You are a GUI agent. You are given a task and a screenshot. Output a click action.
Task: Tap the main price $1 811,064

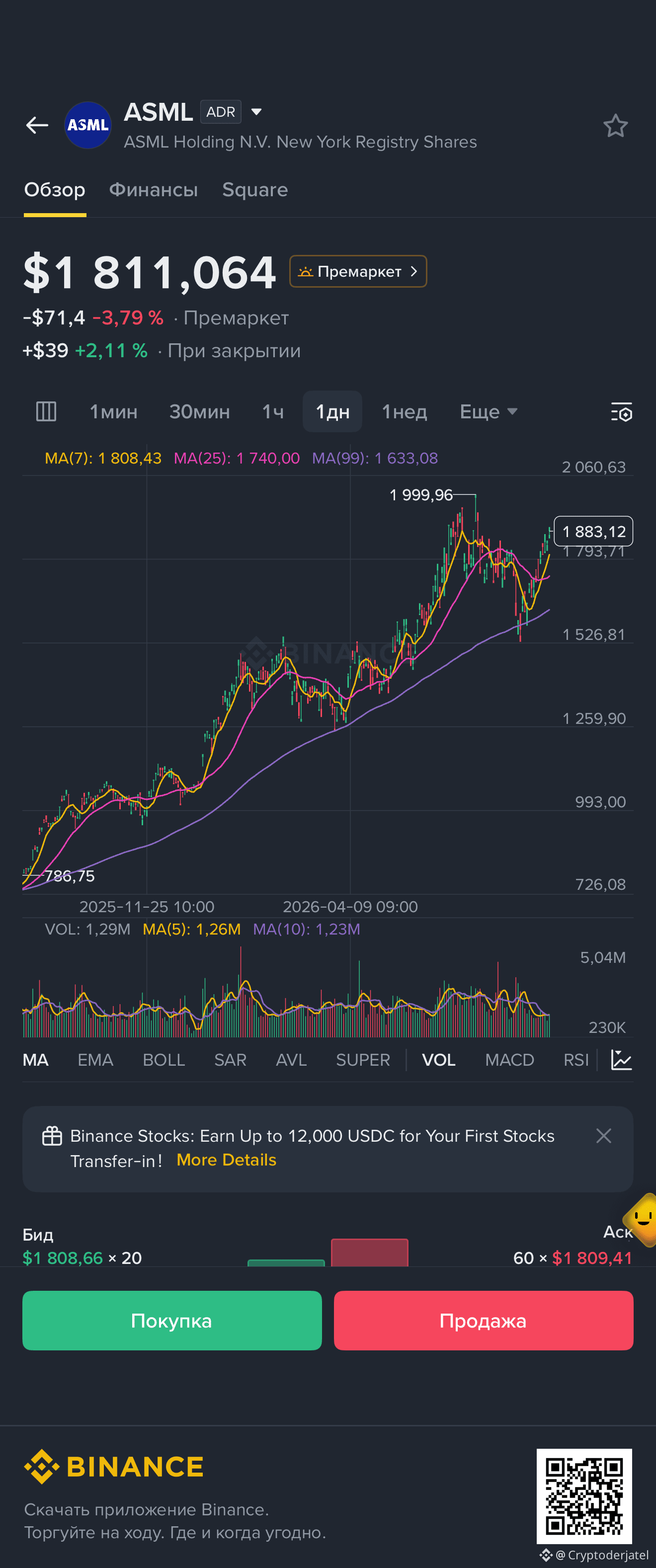(150, 272)
